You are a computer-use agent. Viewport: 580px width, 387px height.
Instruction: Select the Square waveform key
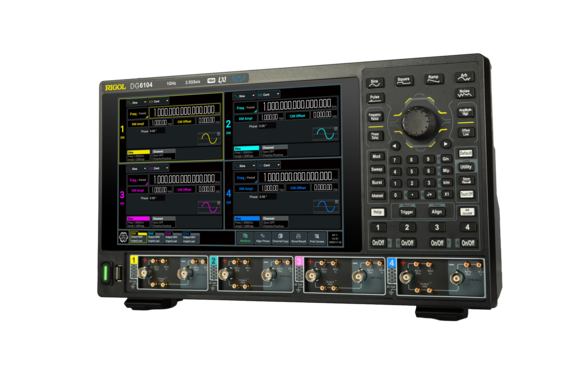[404, 81]
